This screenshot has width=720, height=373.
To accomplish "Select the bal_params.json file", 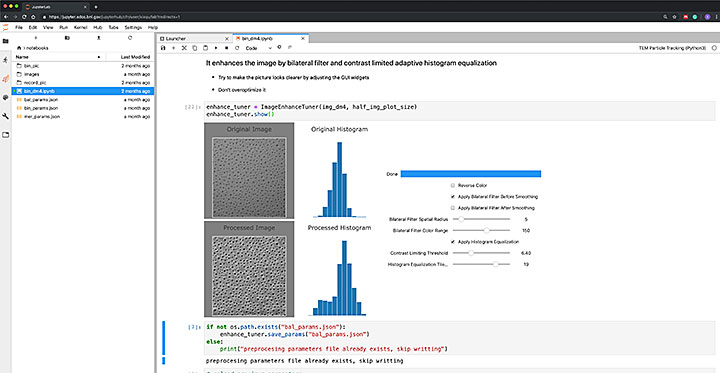I will pos(83,100).
